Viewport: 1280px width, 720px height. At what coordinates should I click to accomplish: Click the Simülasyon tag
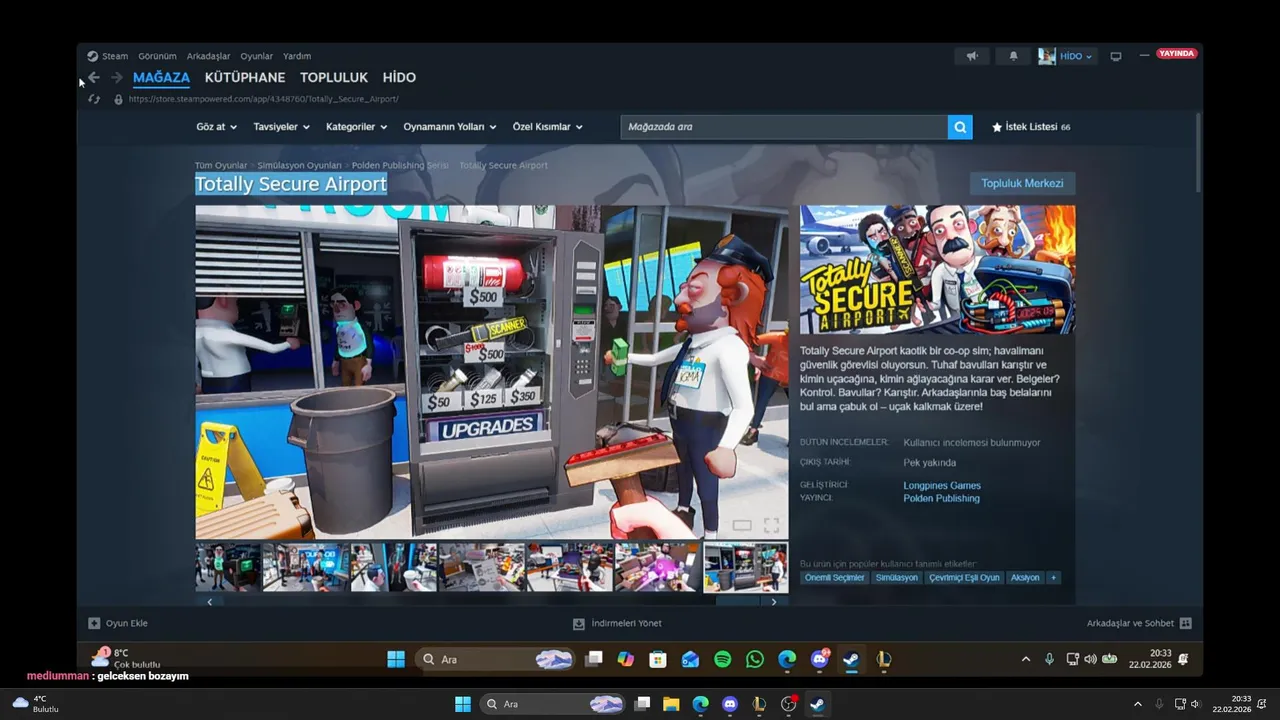[896, 577]
